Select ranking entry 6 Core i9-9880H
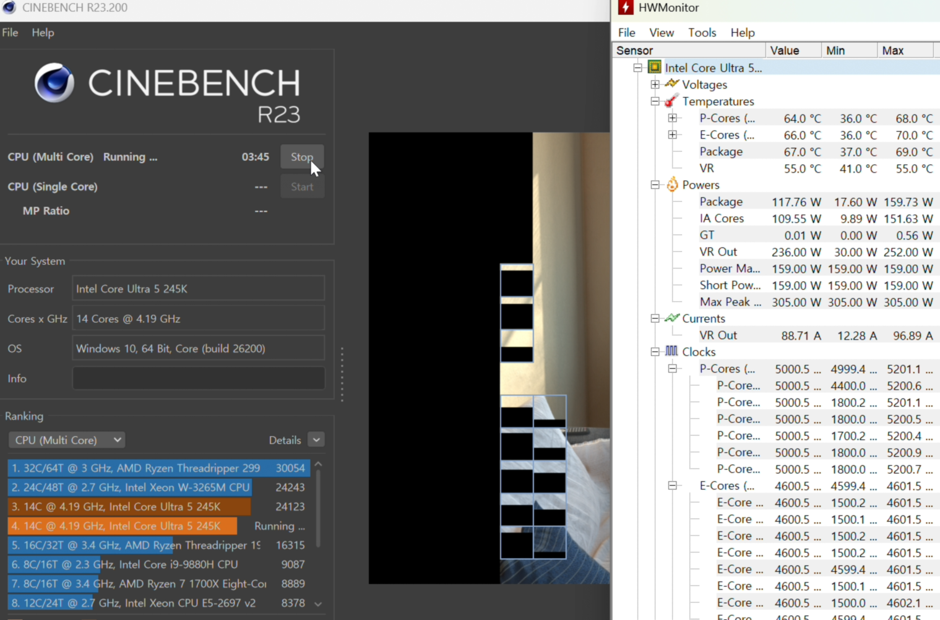Image resolution: width=940 pixels, height=620 pixels. point(159,564)
